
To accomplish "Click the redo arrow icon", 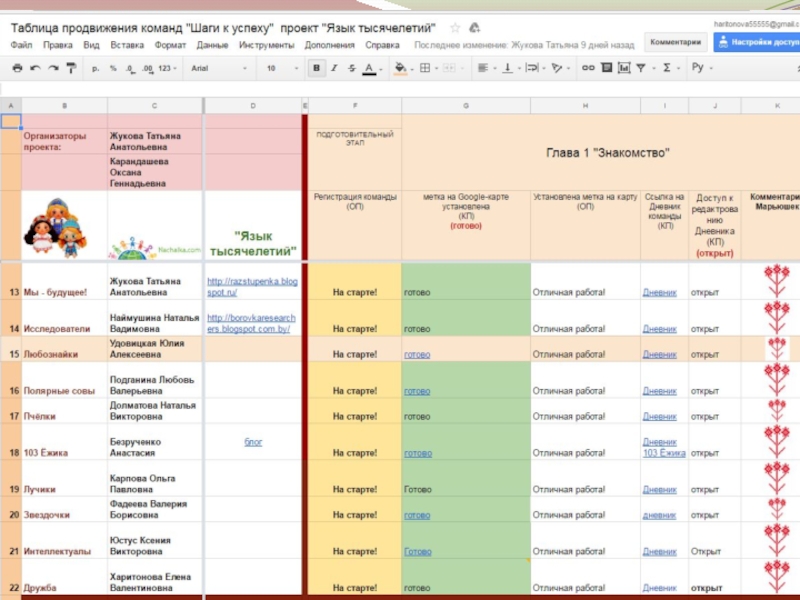I will pyautogui.click(x=53, y=68).
